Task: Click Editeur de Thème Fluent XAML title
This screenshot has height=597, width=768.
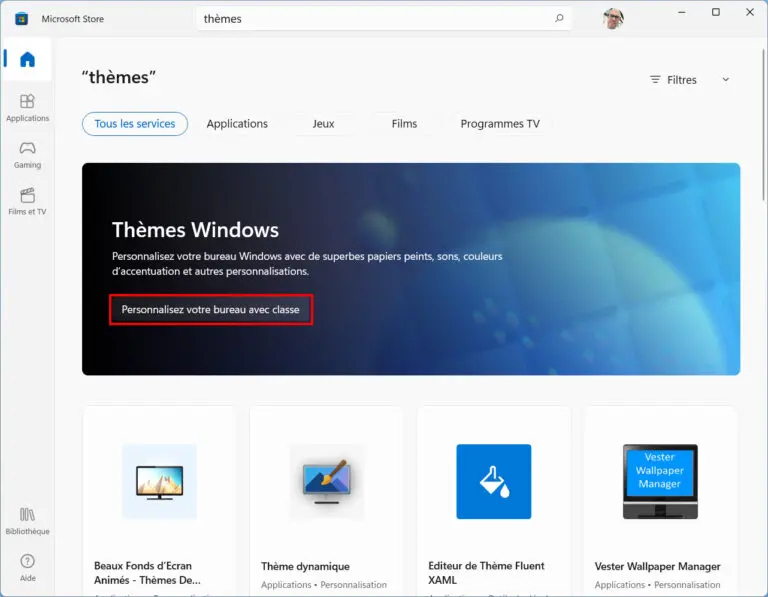Action: pyautogui.click(x=486, y=573)
